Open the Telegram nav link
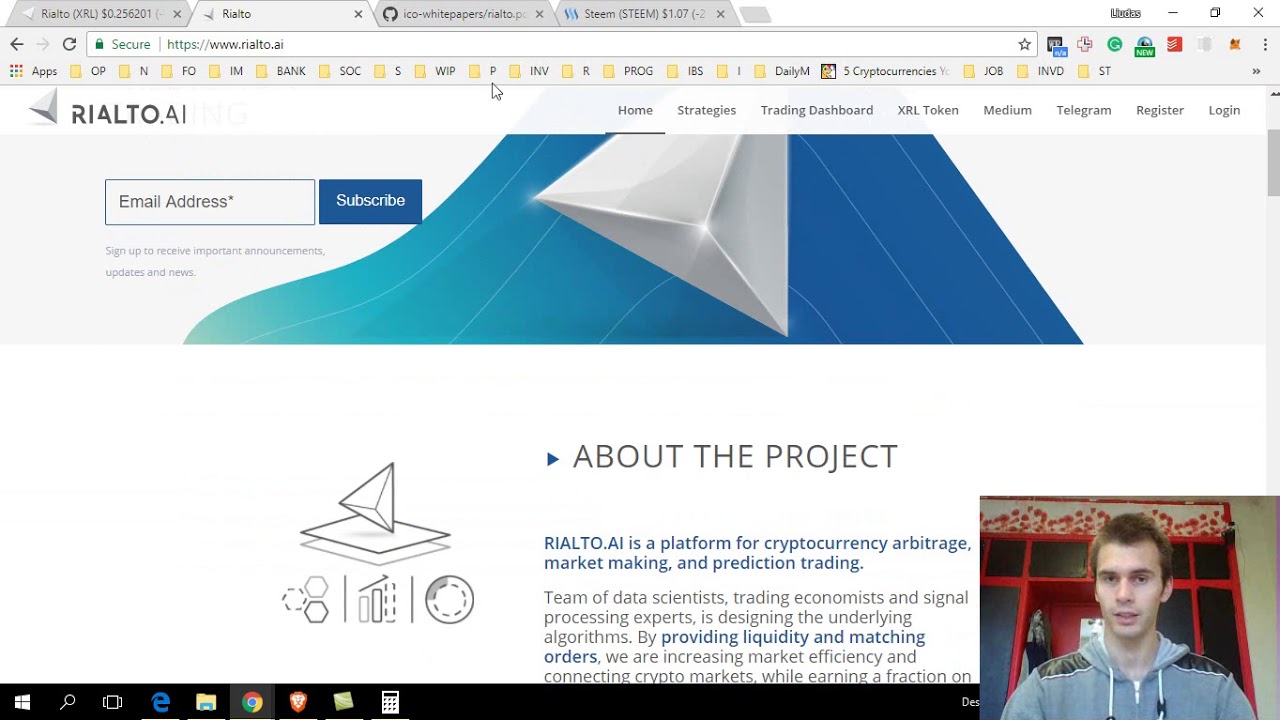Viewport: 1280px width, 720px height. coord(1084,110)
